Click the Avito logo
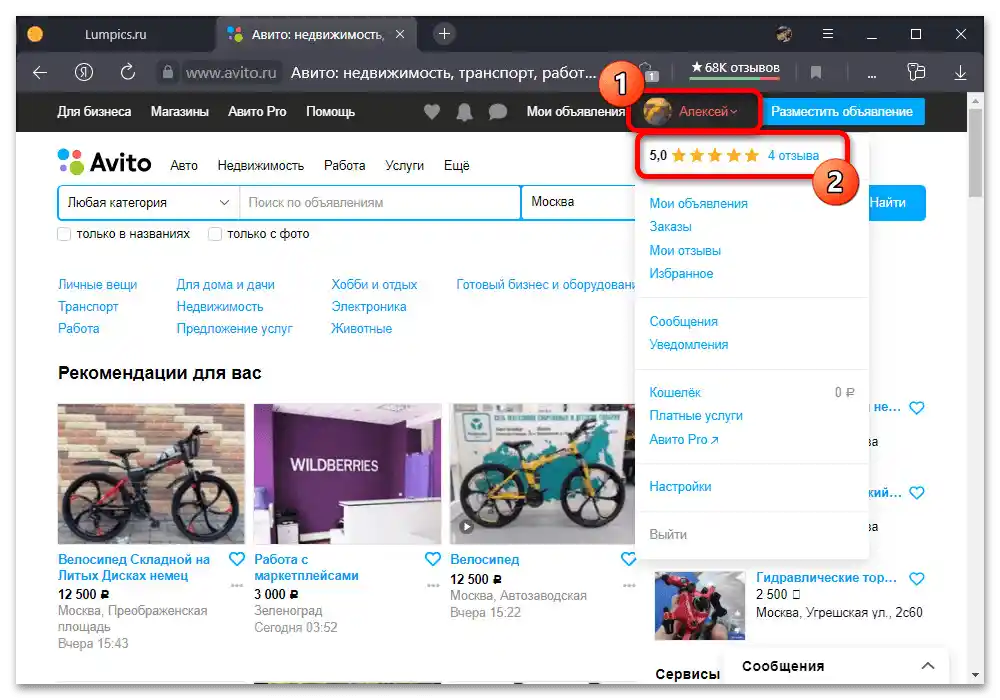 [105, 163]
